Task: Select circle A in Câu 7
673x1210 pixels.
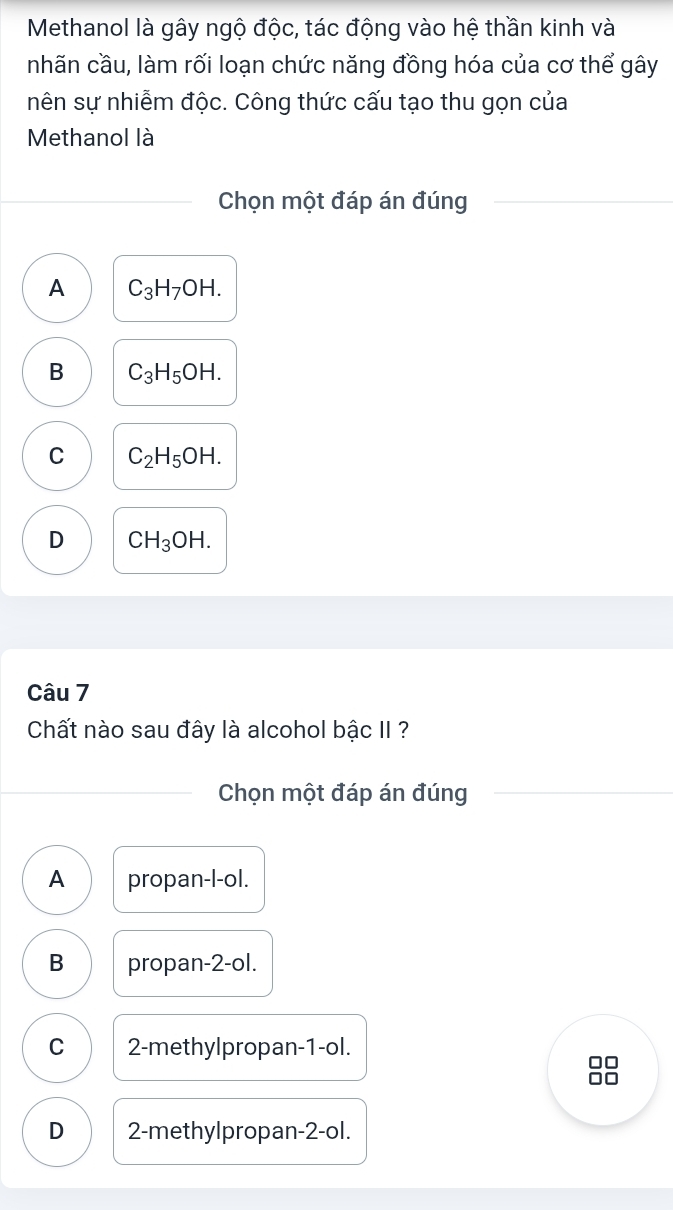Action: (57, 879)
